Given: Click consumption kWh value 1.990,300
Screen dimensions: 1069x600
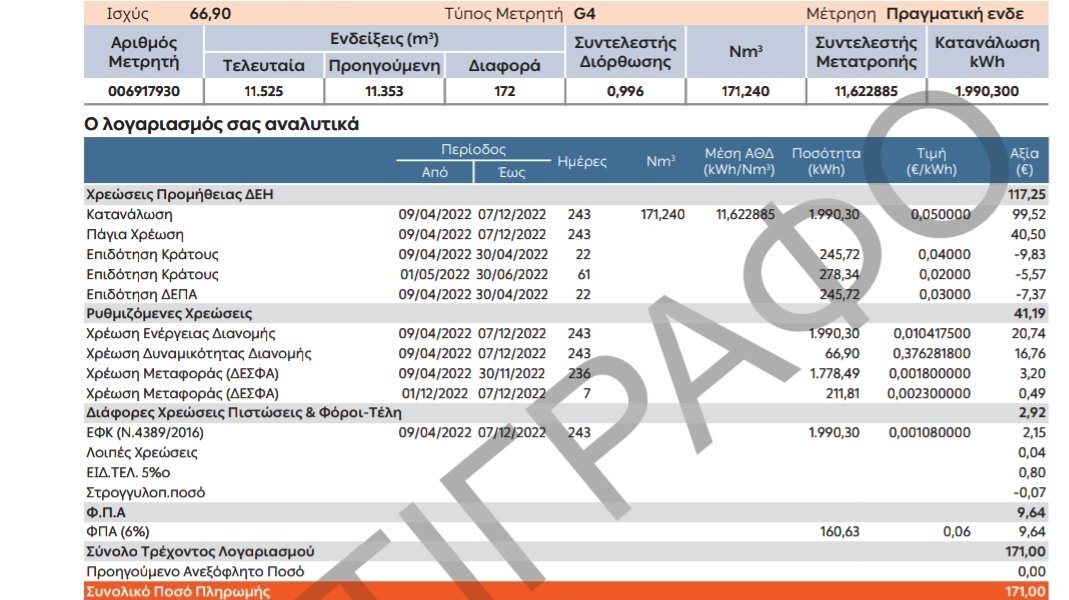Looking at the screenshot, I should pos(987,91).
